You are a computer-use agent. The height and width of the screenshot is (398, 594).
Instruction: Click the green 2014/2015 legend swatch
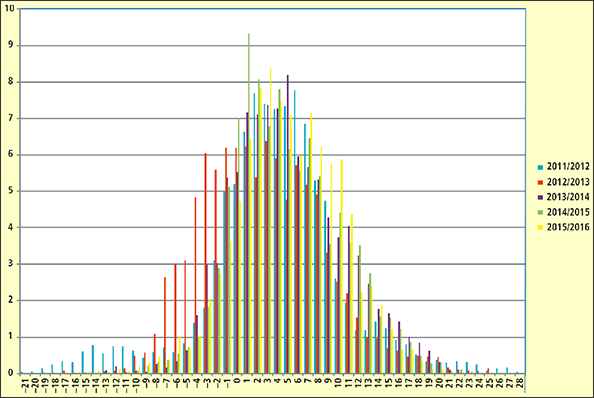(540, 212)
